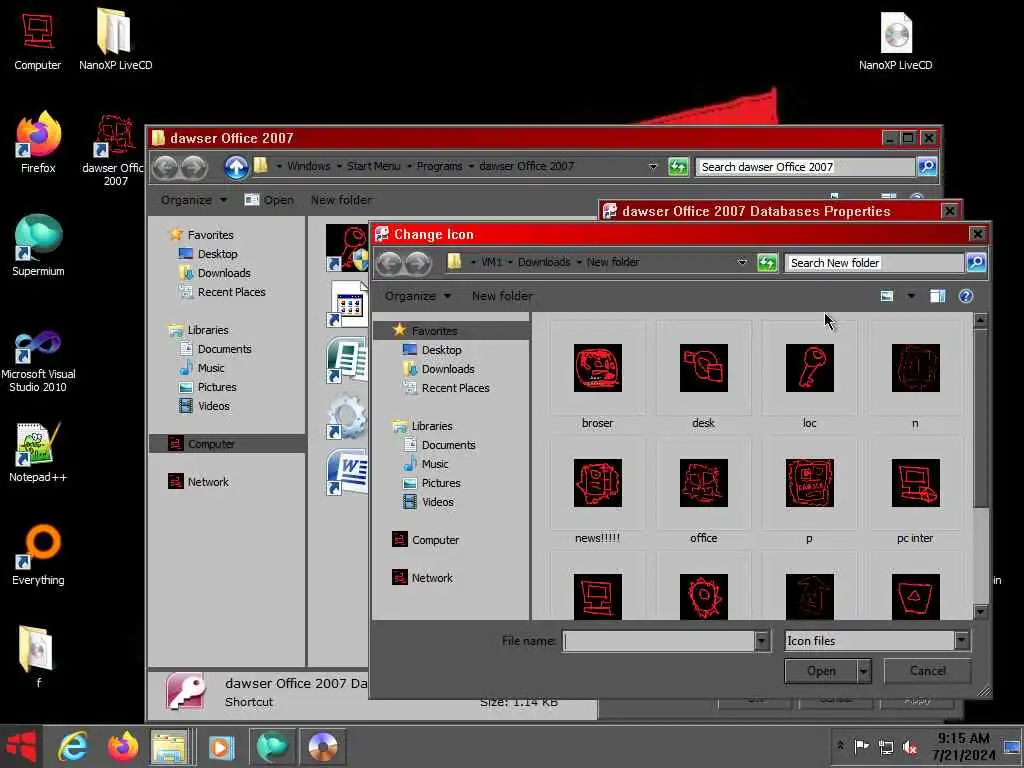Click scroll down arrow in icon list

980,612
